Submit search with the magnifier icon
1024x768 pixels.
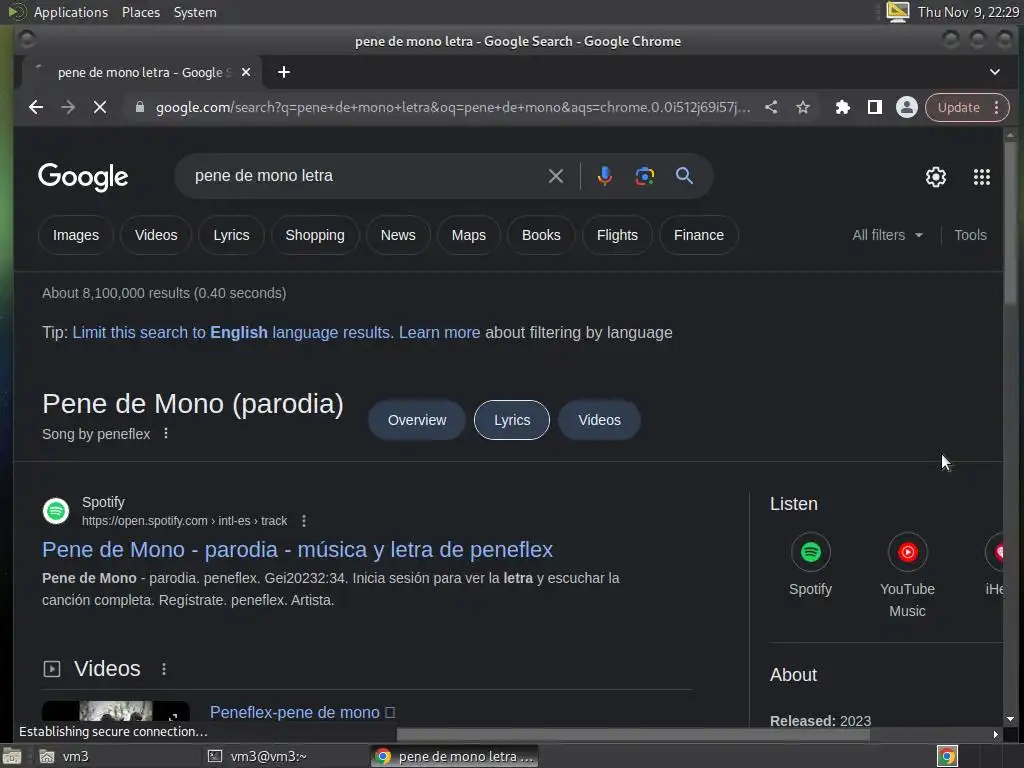coord(684,176)
